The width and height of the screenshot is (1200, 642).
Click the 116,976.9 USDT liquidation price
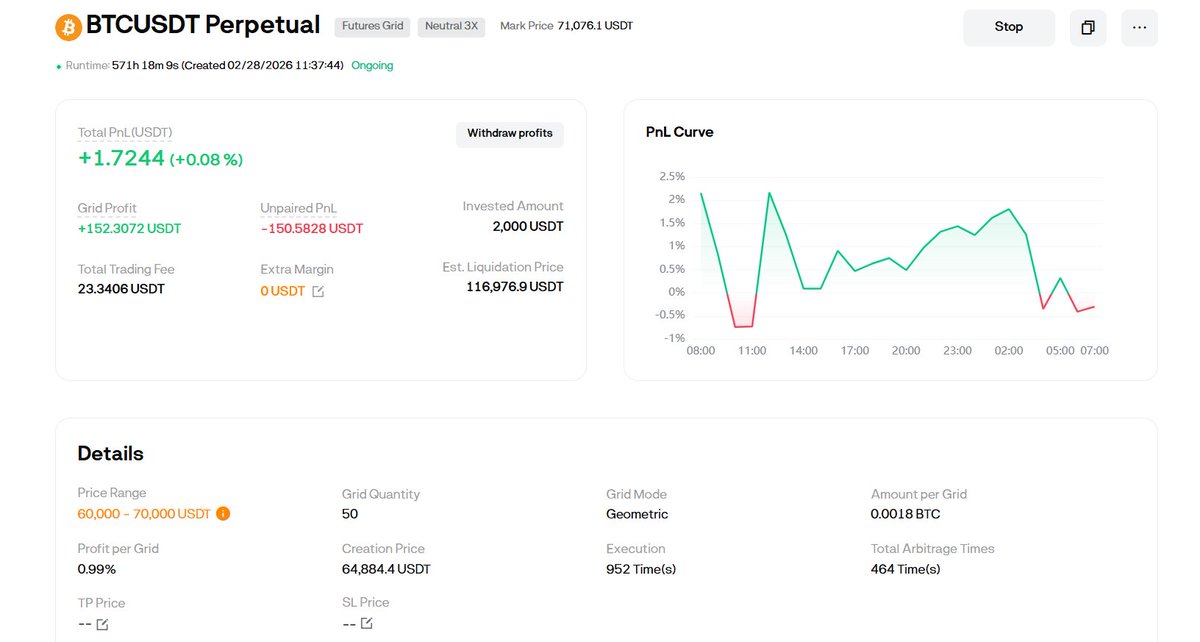tap(515, 287)
